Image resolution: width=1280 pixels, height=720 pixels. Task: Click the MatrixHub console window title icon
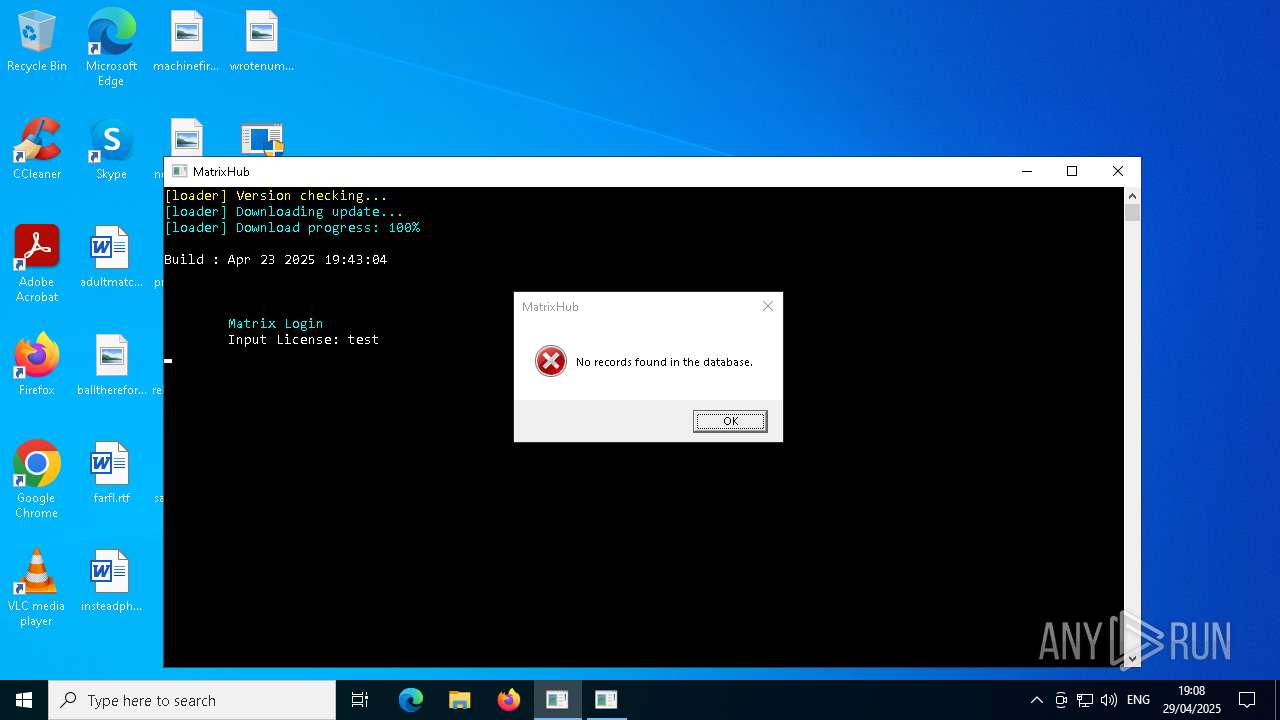(179, 172)
